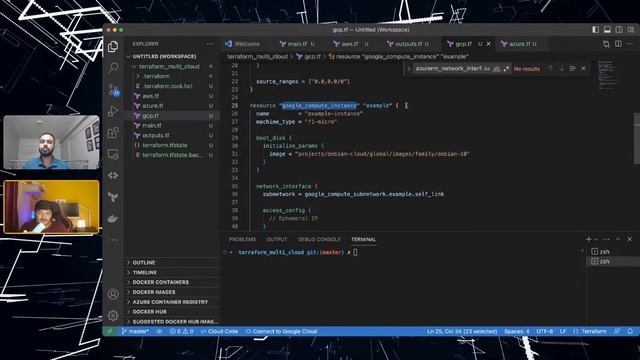The image size is (640, 360).
Task: Switch to the azure.tf editor tab
Action: click(519, 44)
